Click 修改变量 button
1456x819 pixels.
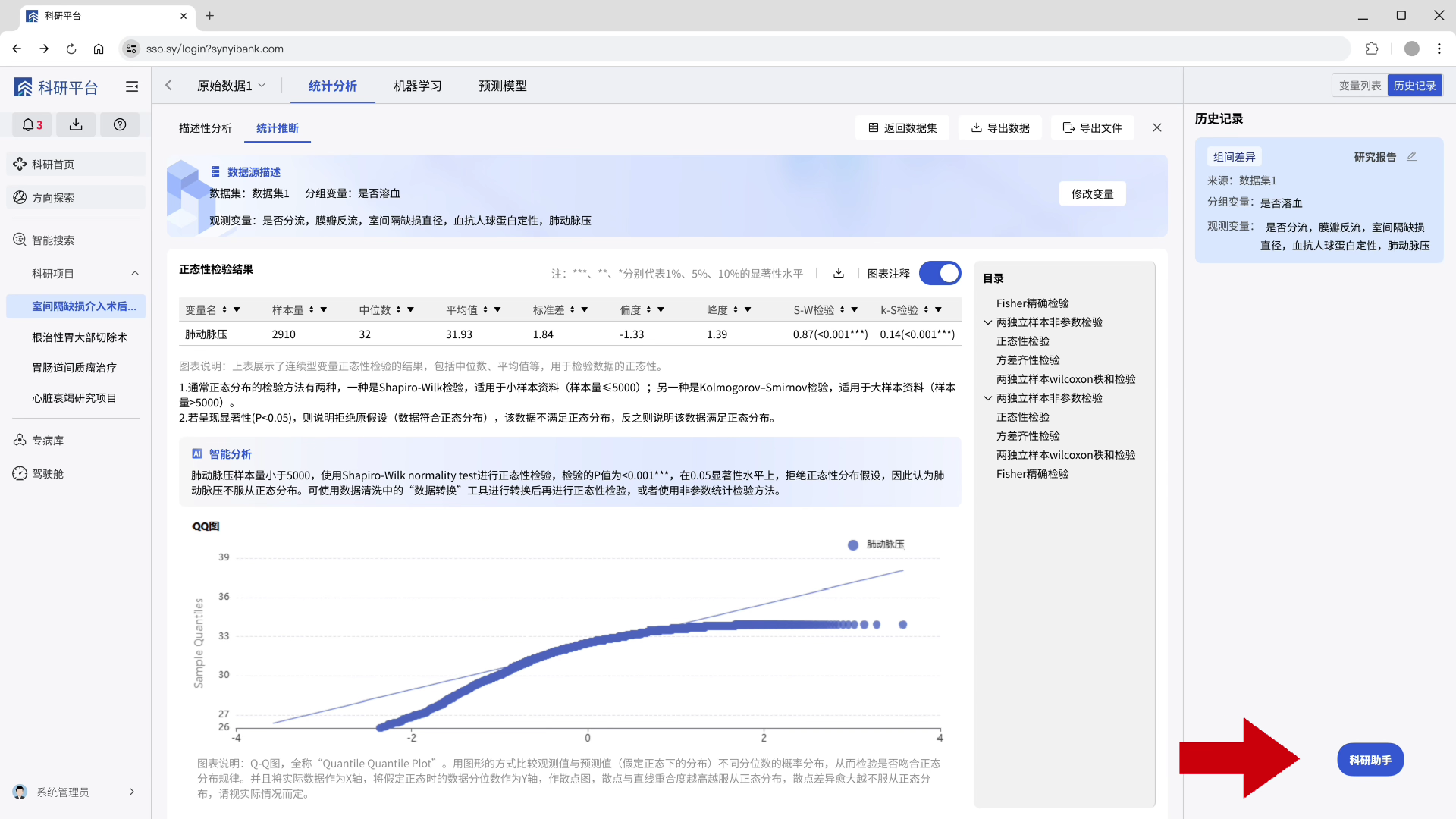point(1093,194)
